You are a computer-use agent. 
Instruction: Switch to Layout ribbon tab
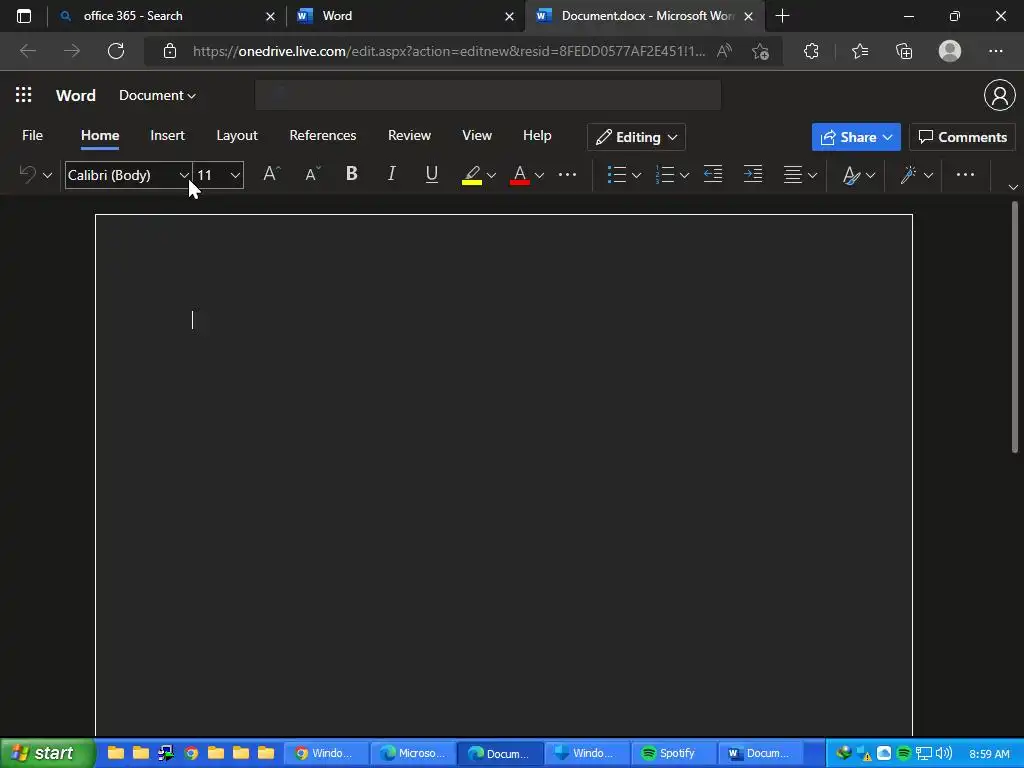click(237, 135)
